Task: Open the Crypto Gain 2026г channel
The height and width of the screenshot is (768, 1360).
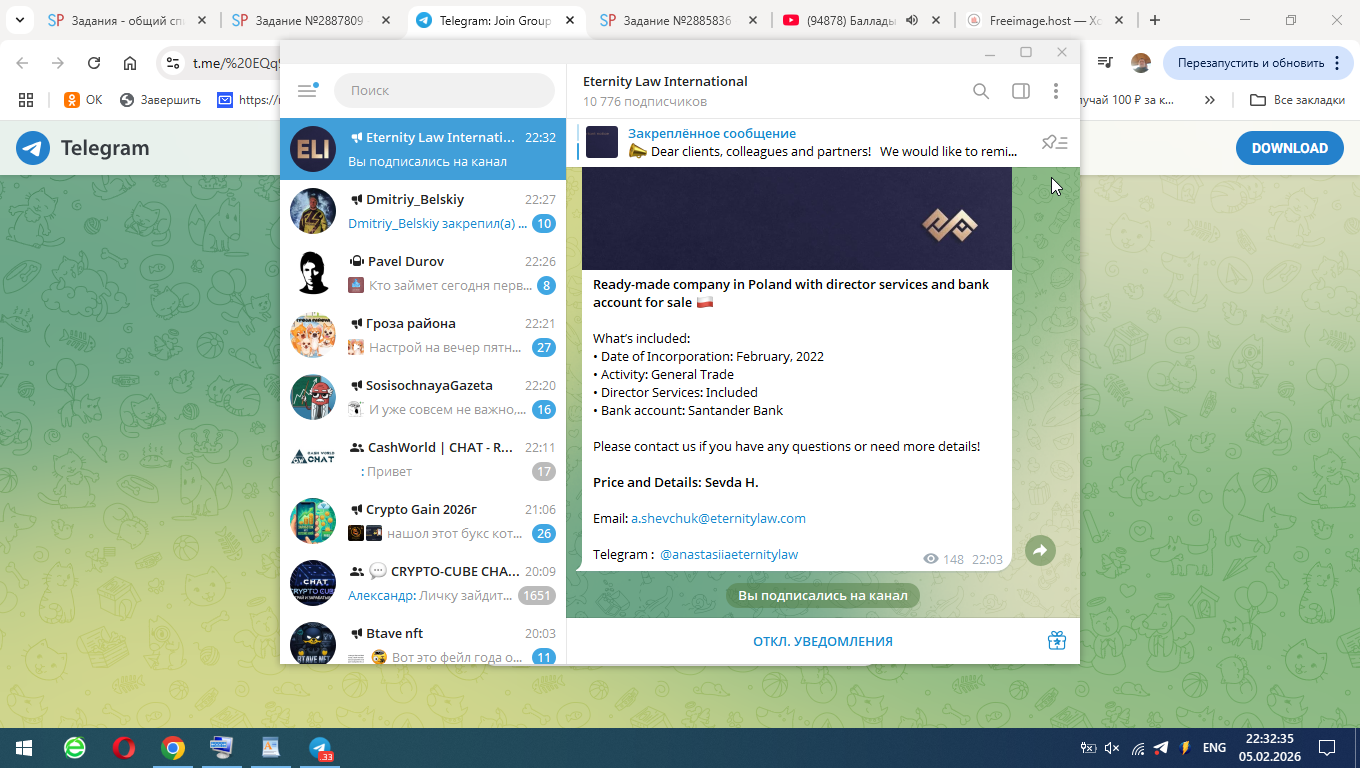Action: [423, 521]
